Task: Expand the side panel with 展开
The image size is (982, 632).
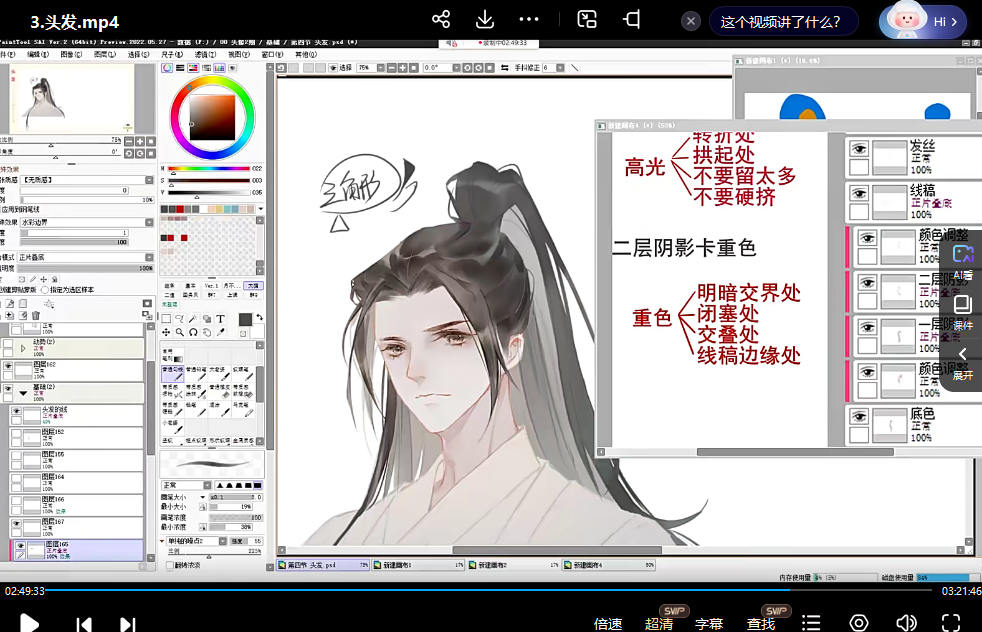Action: pyautogui.click(x=963, y=362)
